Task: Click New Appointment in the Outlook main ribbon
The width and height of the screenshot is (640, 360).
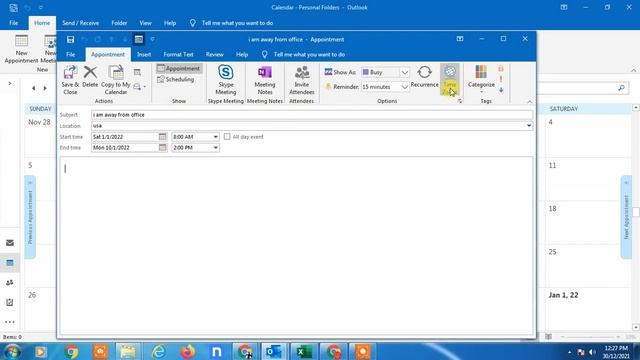Action: 21,49
